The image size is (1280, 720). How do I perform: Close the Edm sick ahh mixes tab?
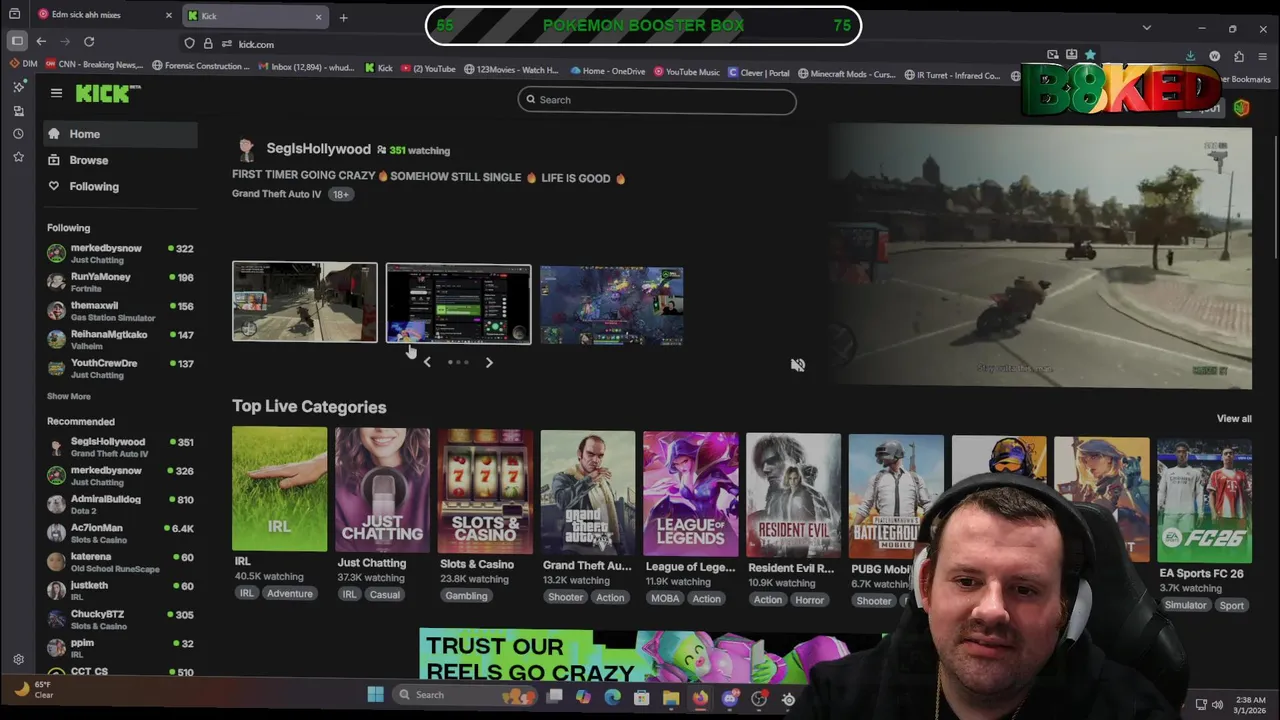(168, 15)
